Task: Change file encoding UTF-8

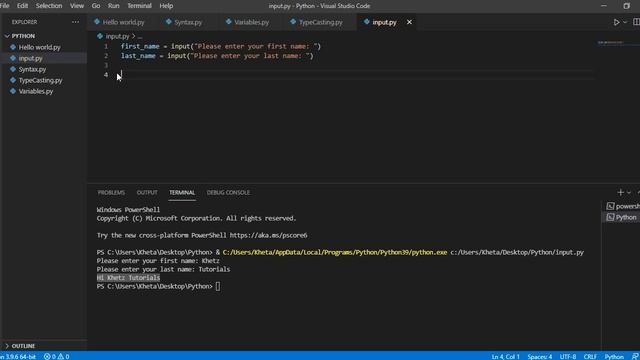Action: pos(568,356)
